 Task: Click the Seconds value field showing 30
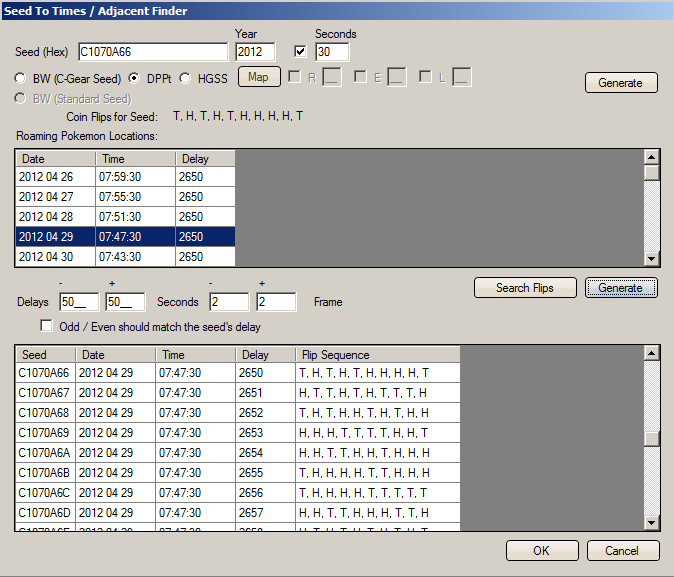tap(332, 52)
